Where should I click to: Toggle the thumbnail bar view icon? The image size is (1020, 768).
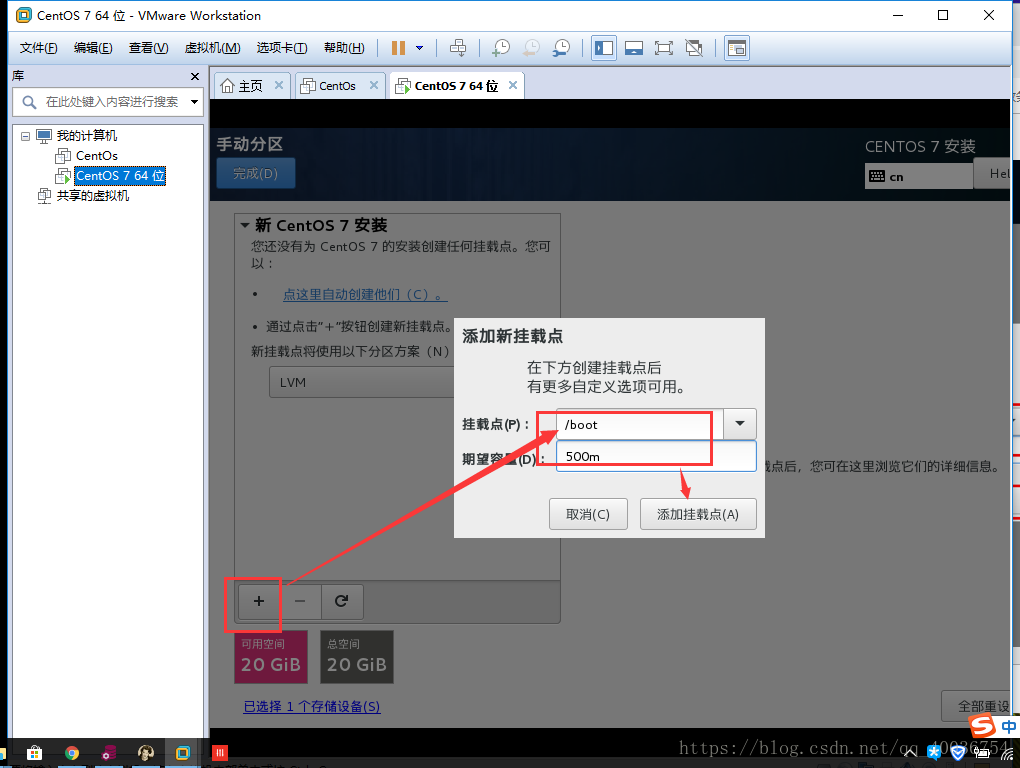(634, 48)
